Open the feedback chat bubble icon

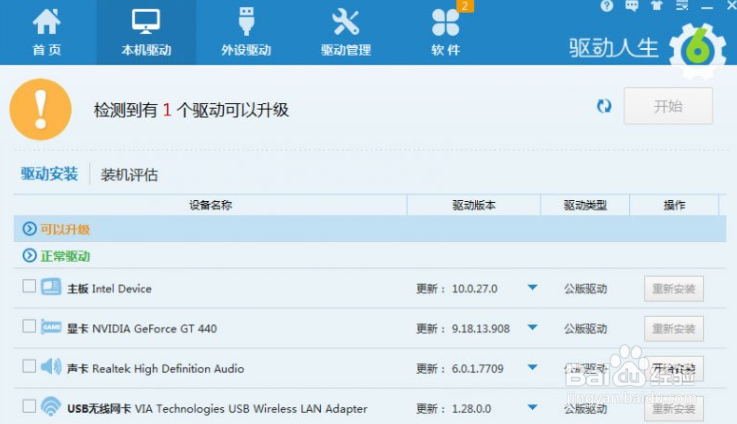coord(631,6)
